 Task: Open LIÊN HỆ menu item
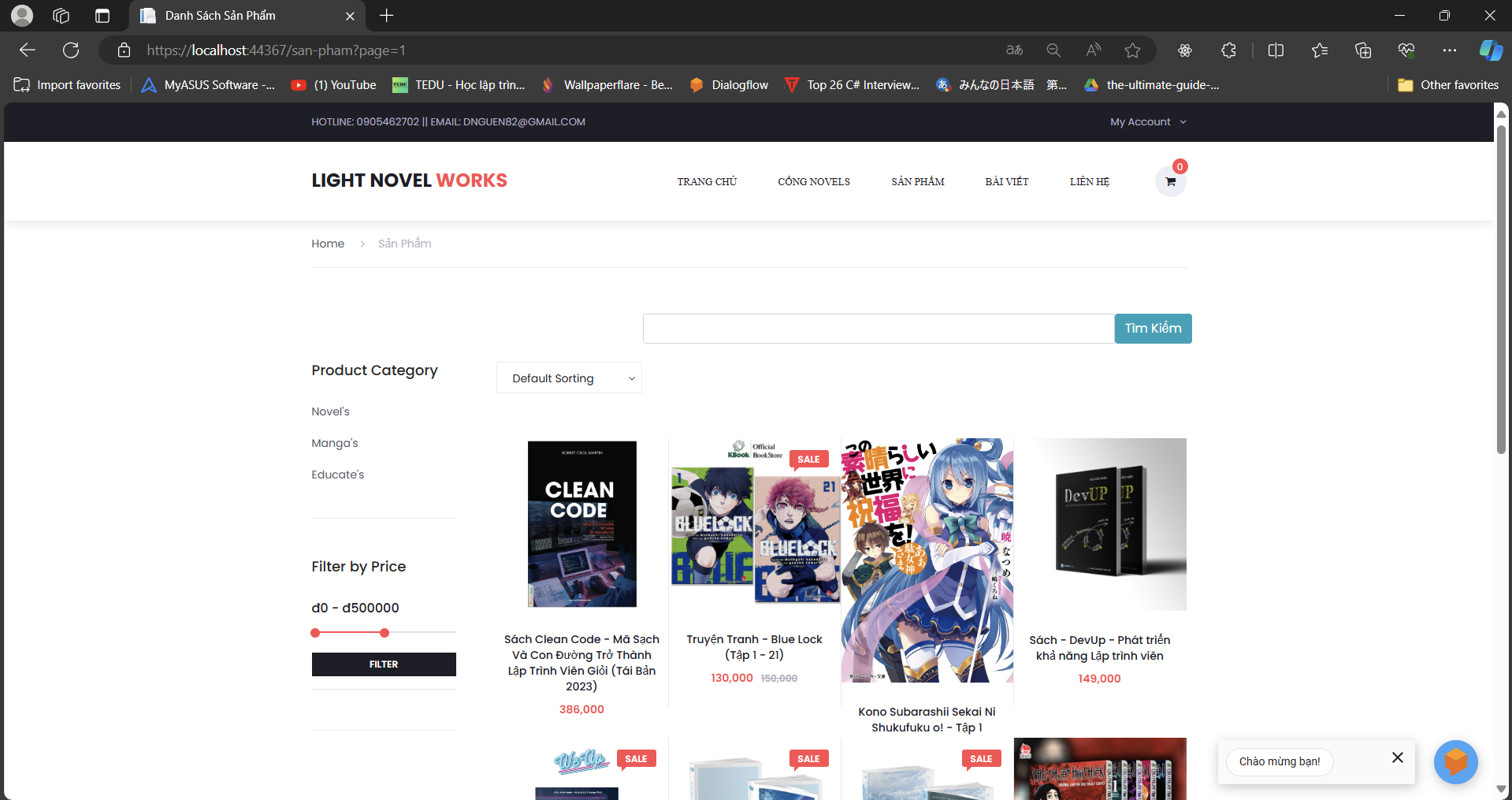click(1090, 182)
